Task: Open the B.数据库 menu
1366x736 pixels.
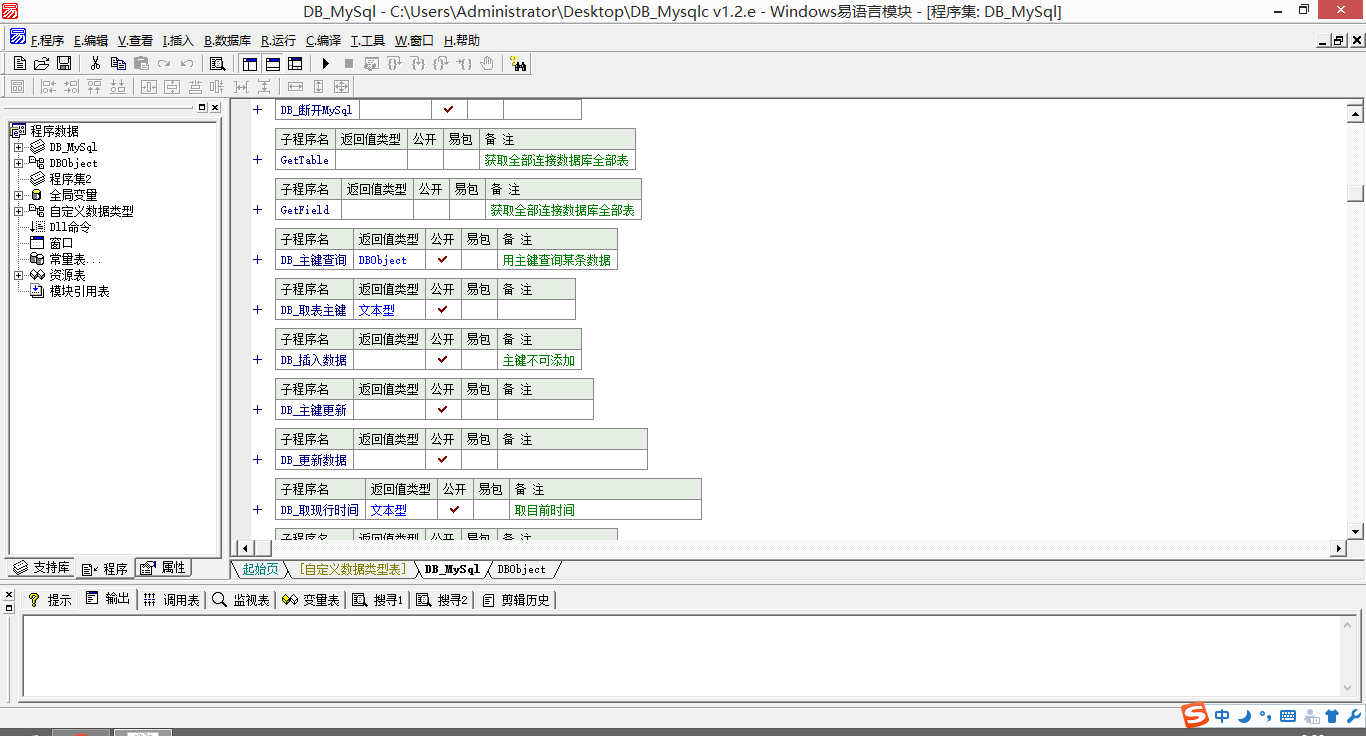Action: point(227,41)
